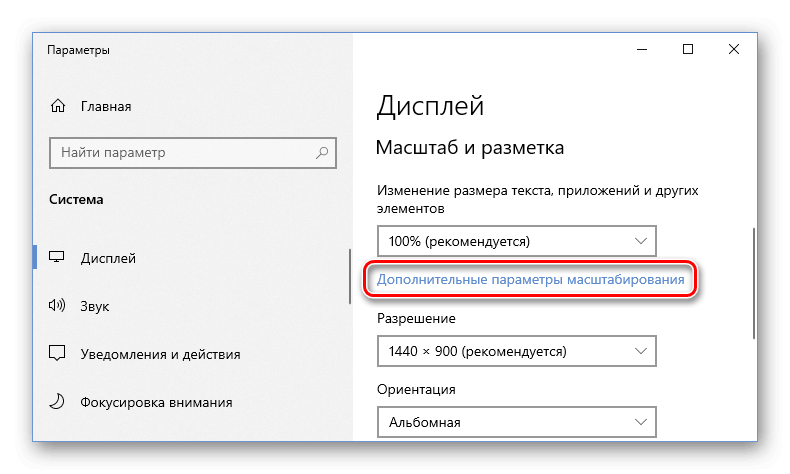Click the Дисплей page title
Screen dimensions: 790x474
tap(430, 106)
